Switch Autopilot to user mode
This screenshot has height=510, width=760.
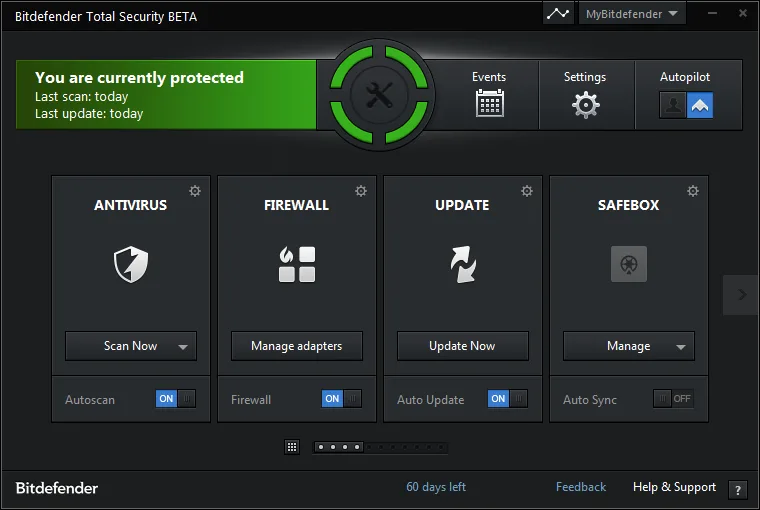tap(673, 105)
